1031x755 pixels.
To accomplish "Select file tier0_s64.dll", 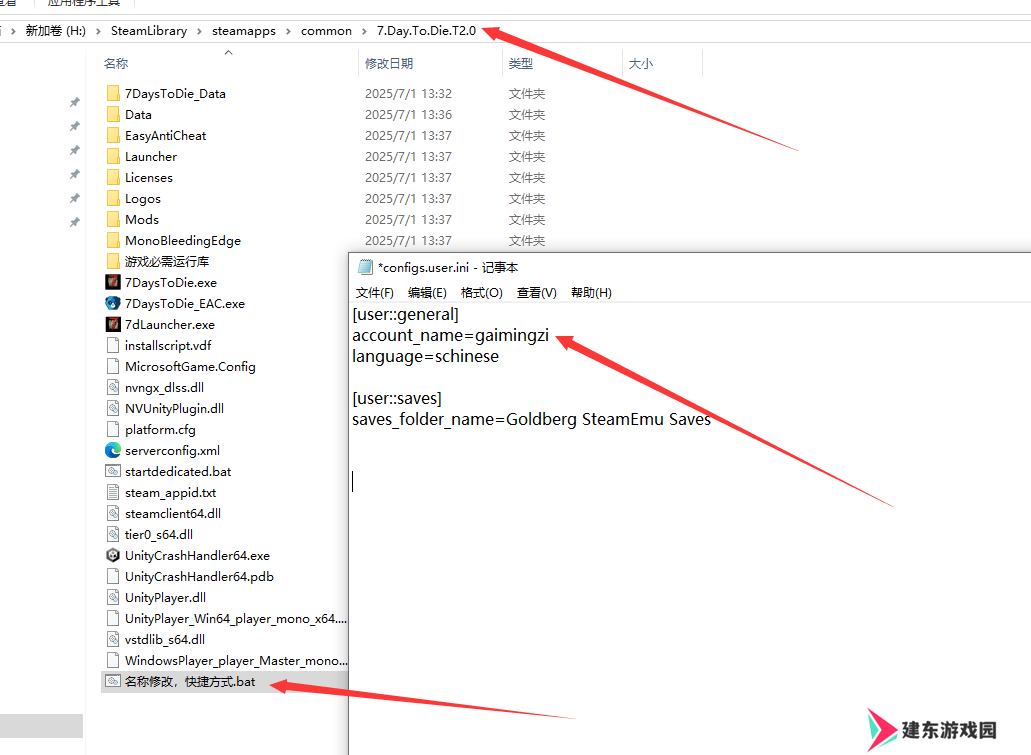I will click(158, 535).
